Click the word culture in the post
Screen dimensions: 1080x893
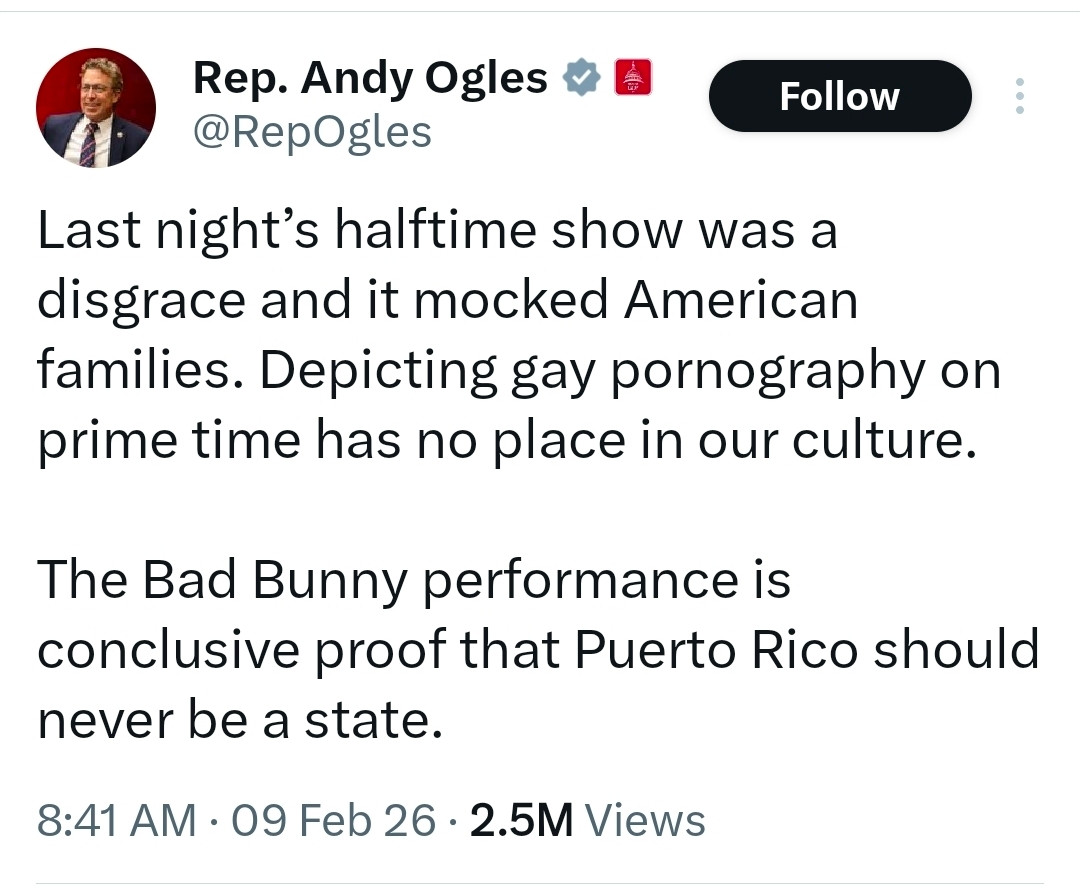[878, 441]
